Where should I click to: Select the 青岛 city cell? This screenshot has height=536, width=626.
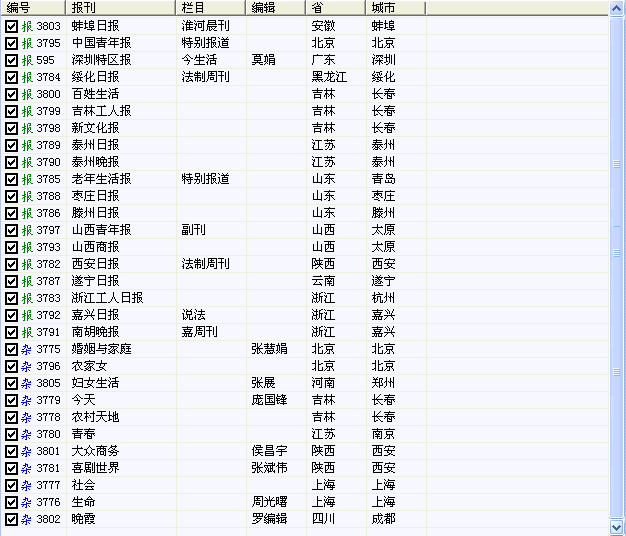[x=383, y=179]
